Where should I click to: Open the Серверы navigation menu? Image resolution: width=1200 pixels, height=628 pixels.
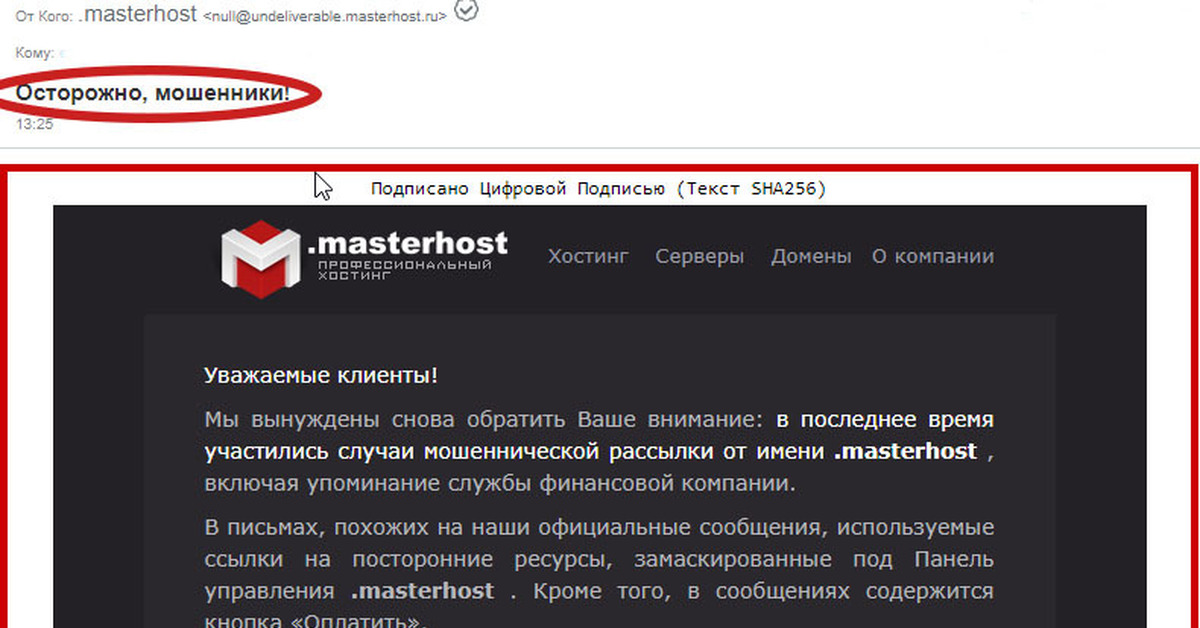[699, 256]
